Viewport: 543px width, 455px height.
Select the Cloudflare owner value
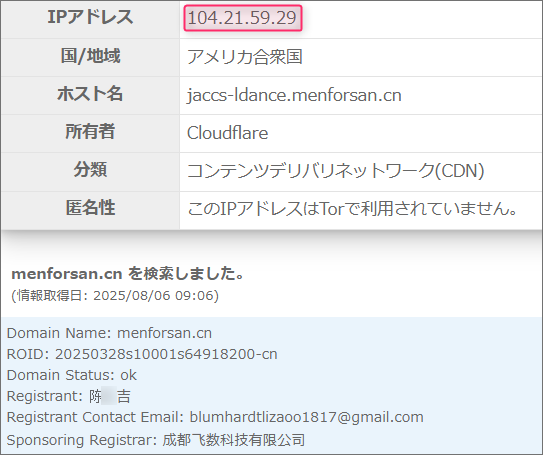point(228,133)
